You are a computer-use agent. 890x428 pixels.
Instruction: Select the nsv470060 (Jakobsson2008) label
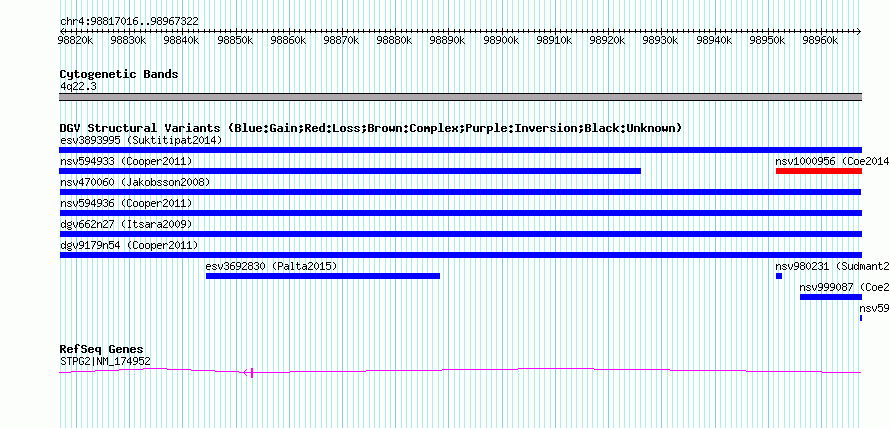click(135, 182)
